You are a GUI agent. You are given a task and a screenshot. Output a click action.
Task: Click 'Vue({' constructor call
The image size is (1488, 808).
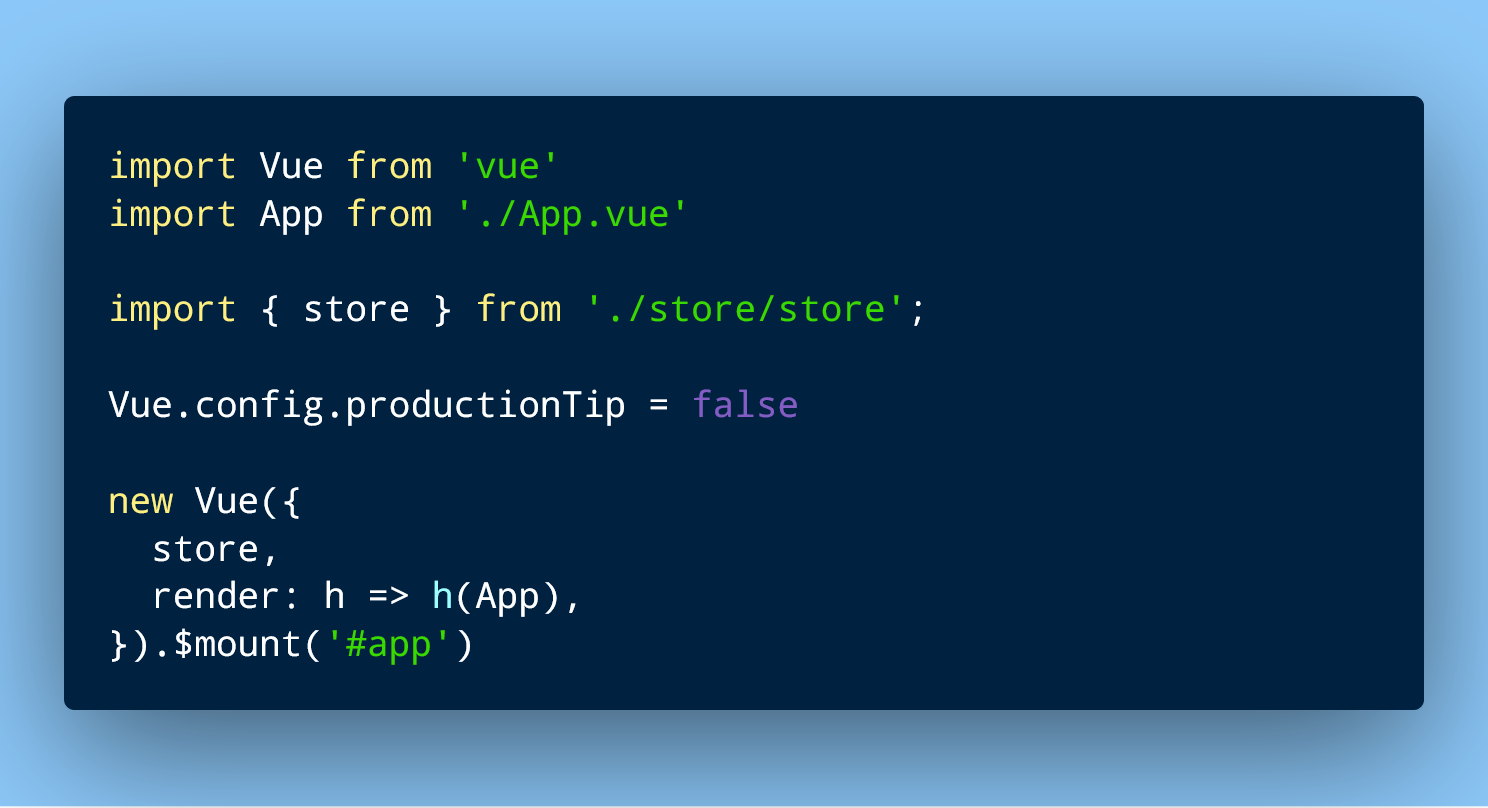248,502
